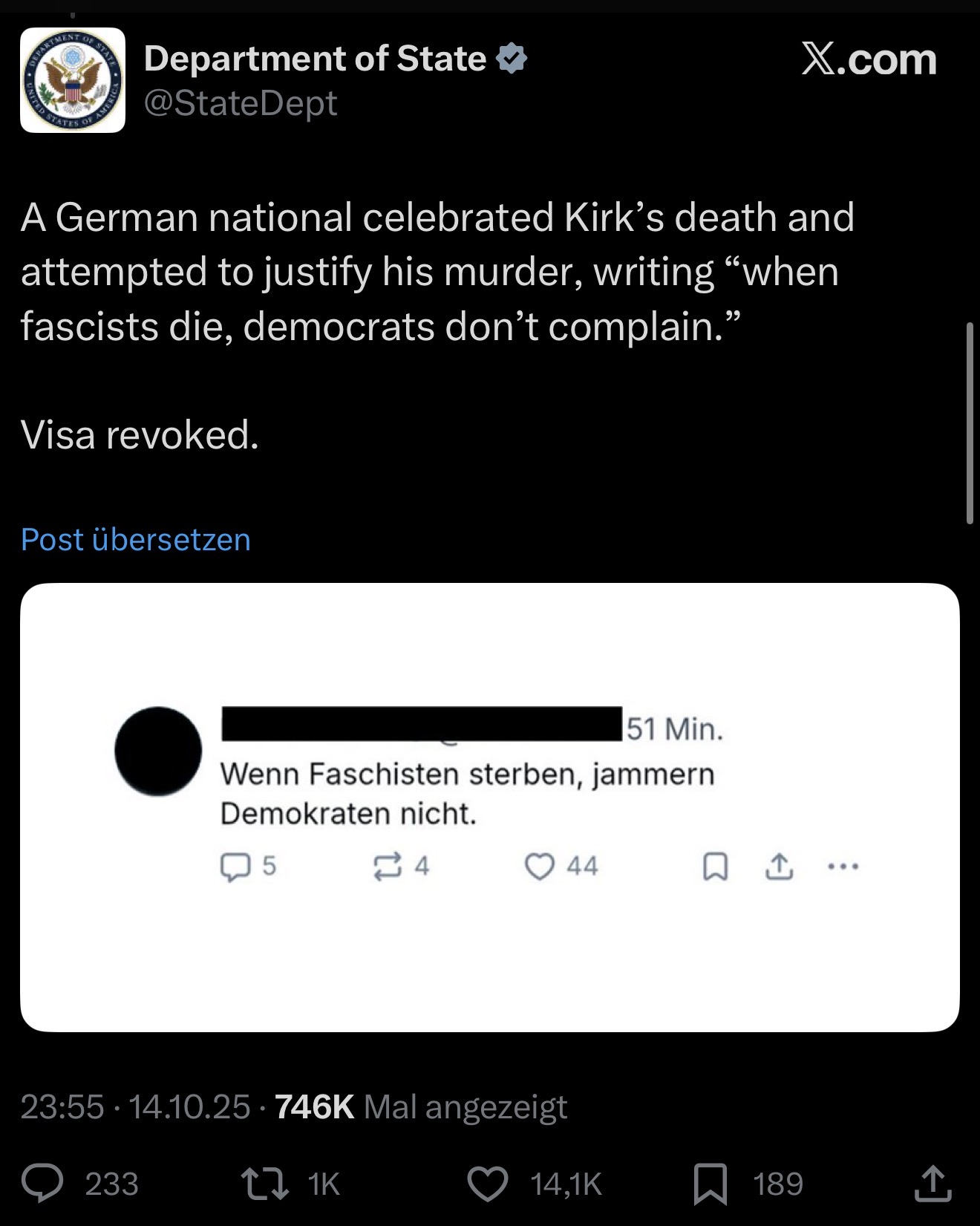Repost the State Department post
The height and width of the screenshot is (1226, 980).
[x=266, y=1184]
